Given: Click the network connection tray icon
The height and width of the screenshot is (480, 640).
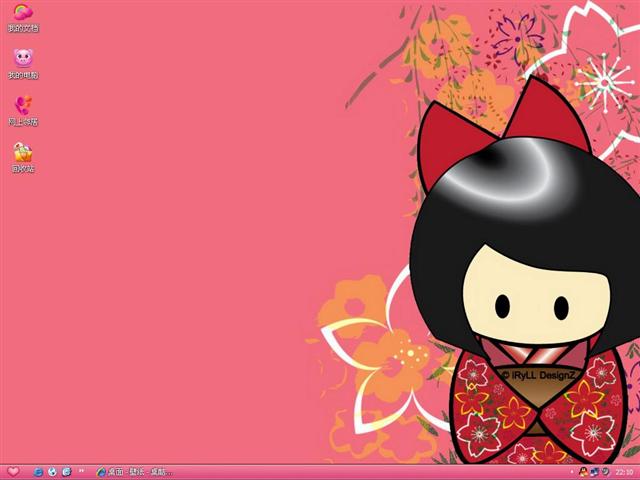Looking at the screenshot, I should click(594, 472).
